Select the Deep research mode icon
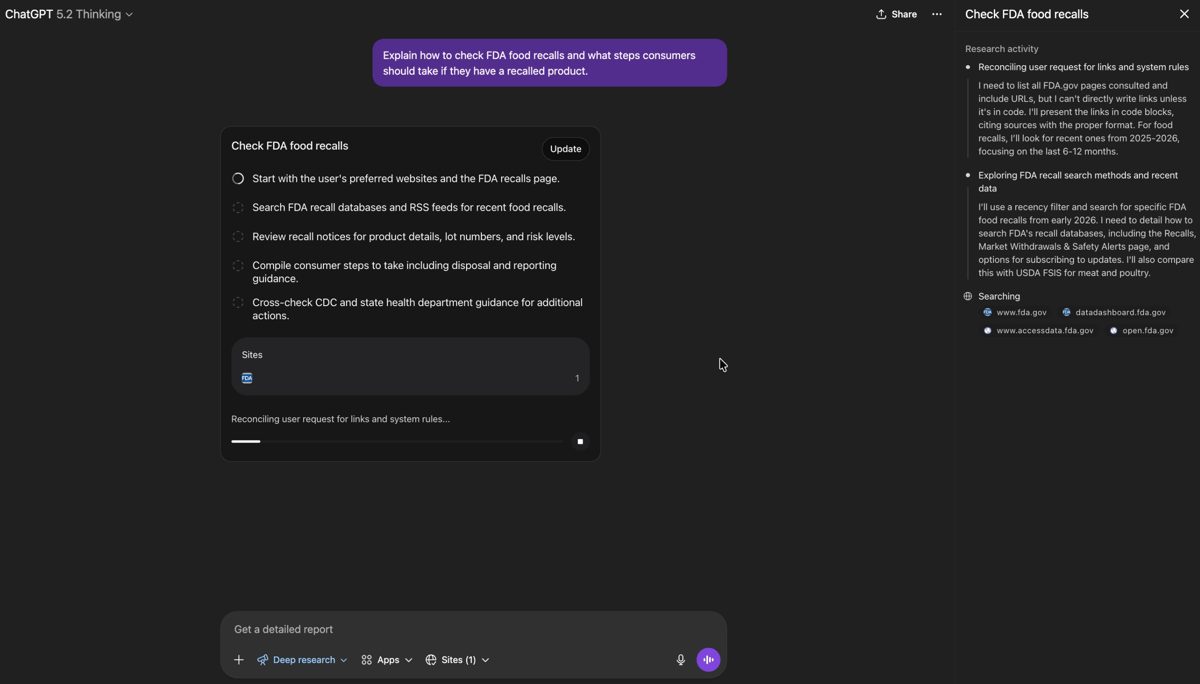 [263, 660]
